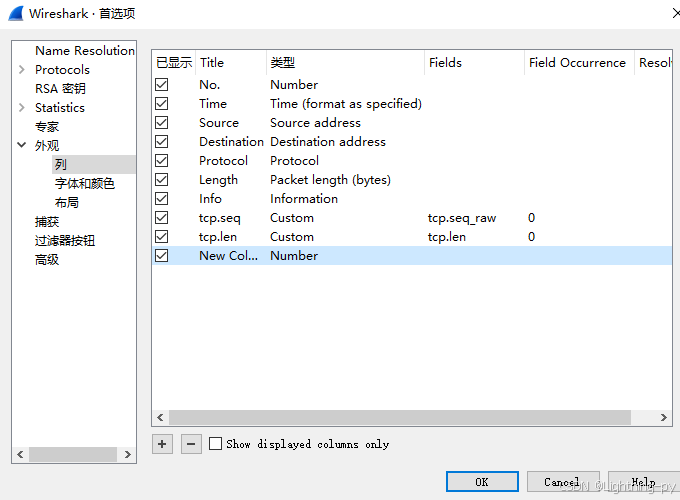Screen dimensions: 680x500
Task: Click the Information type cell
Action: (304, 199)
